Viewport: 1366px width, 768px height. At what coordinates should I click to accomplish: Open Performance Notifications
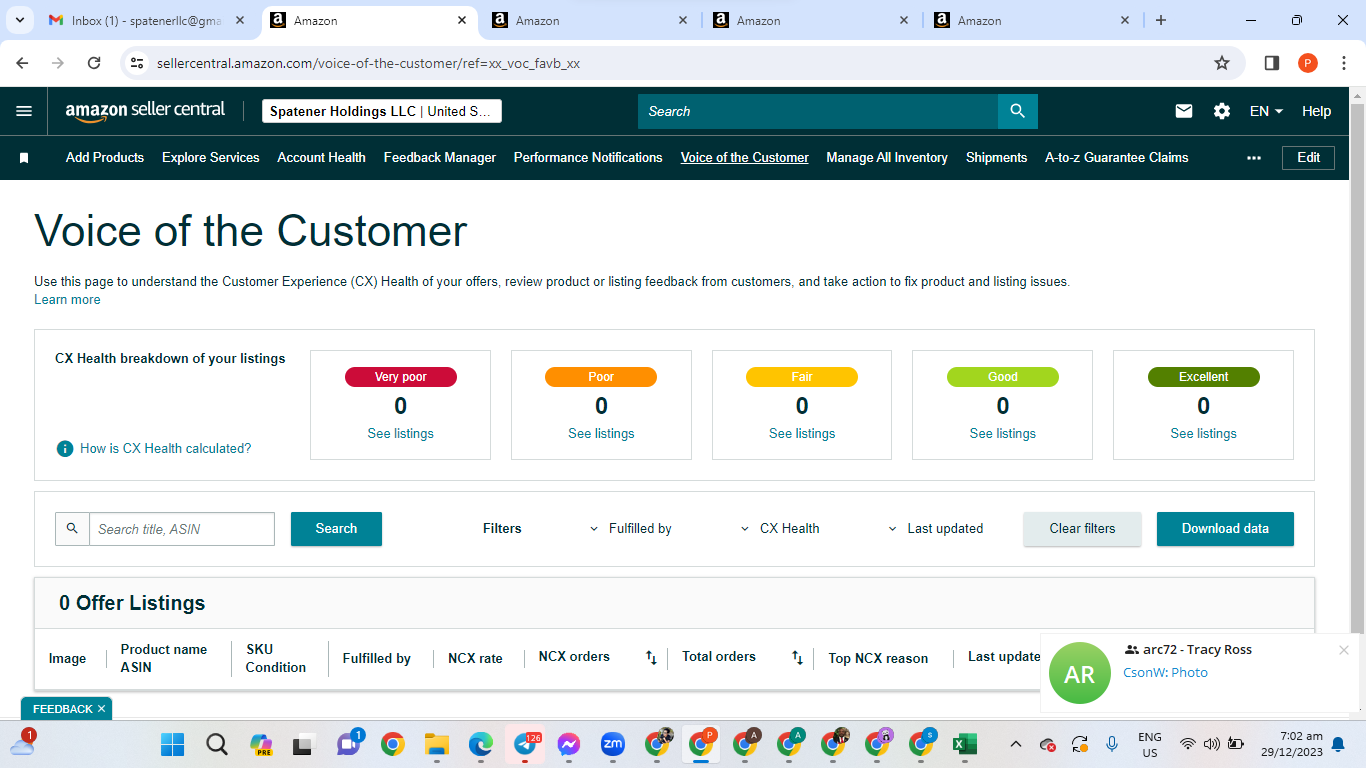pos(588,158)
